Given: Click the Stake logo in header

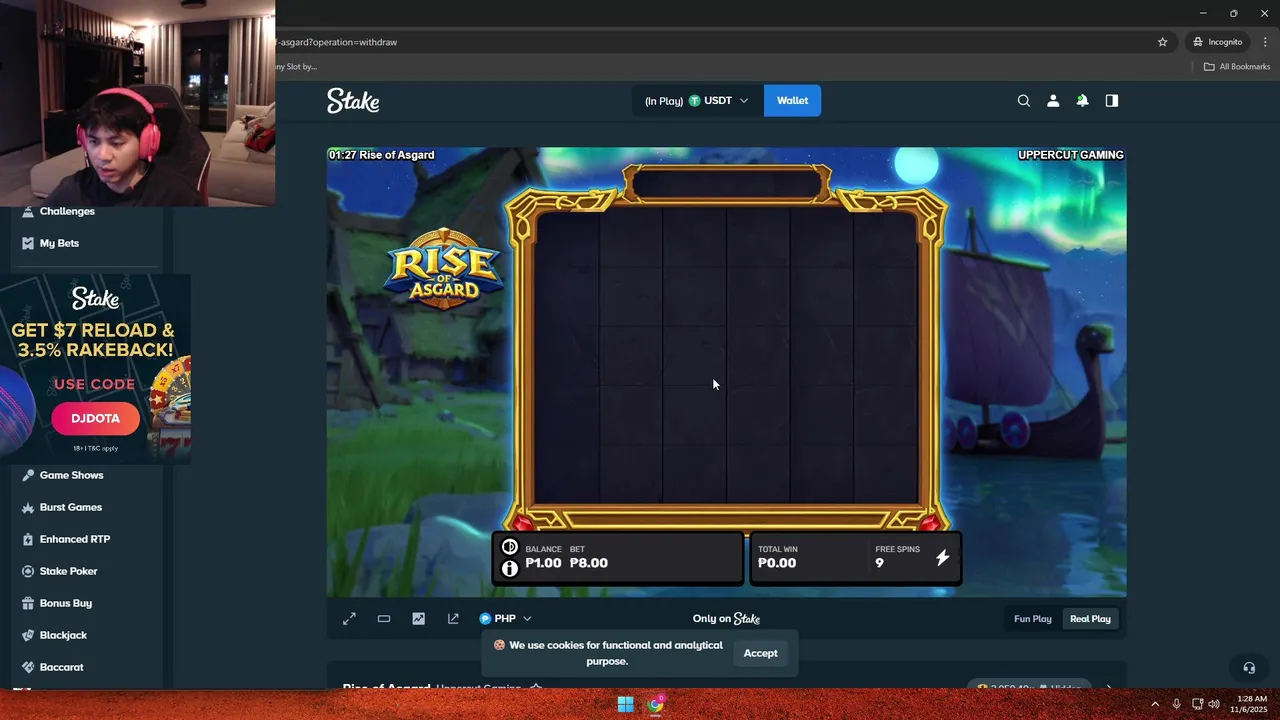Looking at the screenshot, I should pos(353,101).
